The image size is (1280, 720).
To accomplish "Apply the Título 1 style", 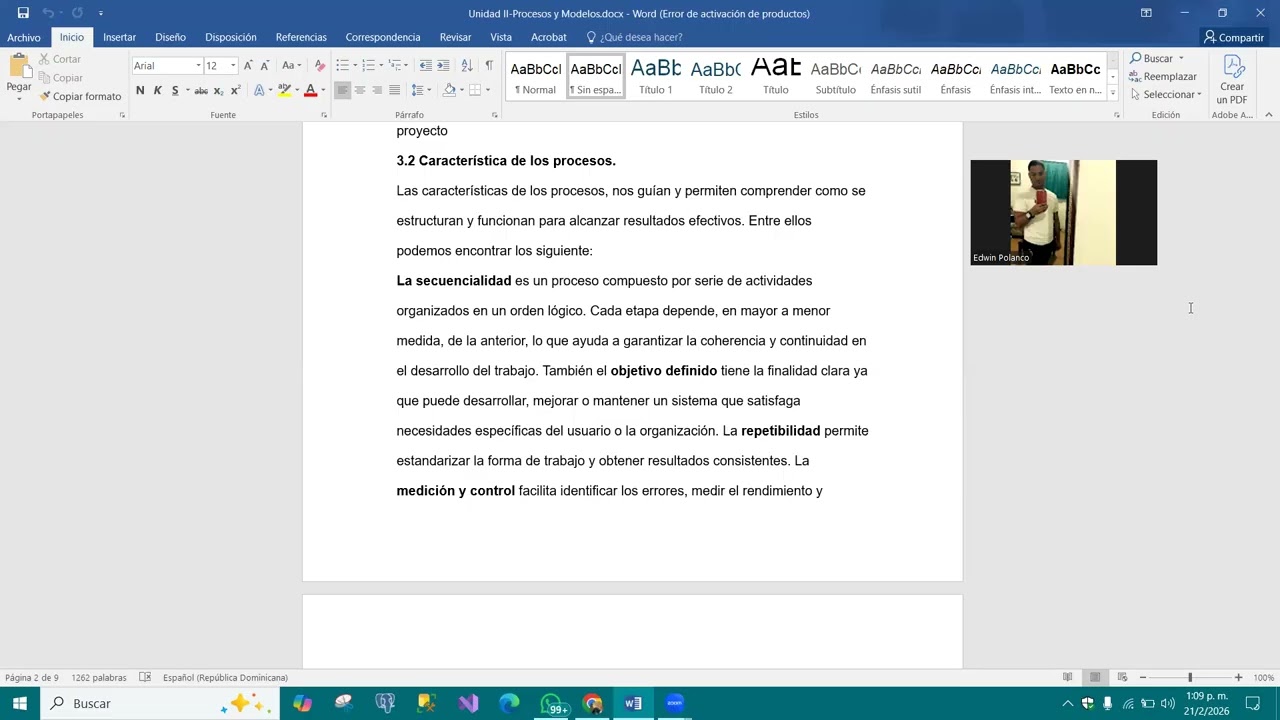I will coord(656,76).
